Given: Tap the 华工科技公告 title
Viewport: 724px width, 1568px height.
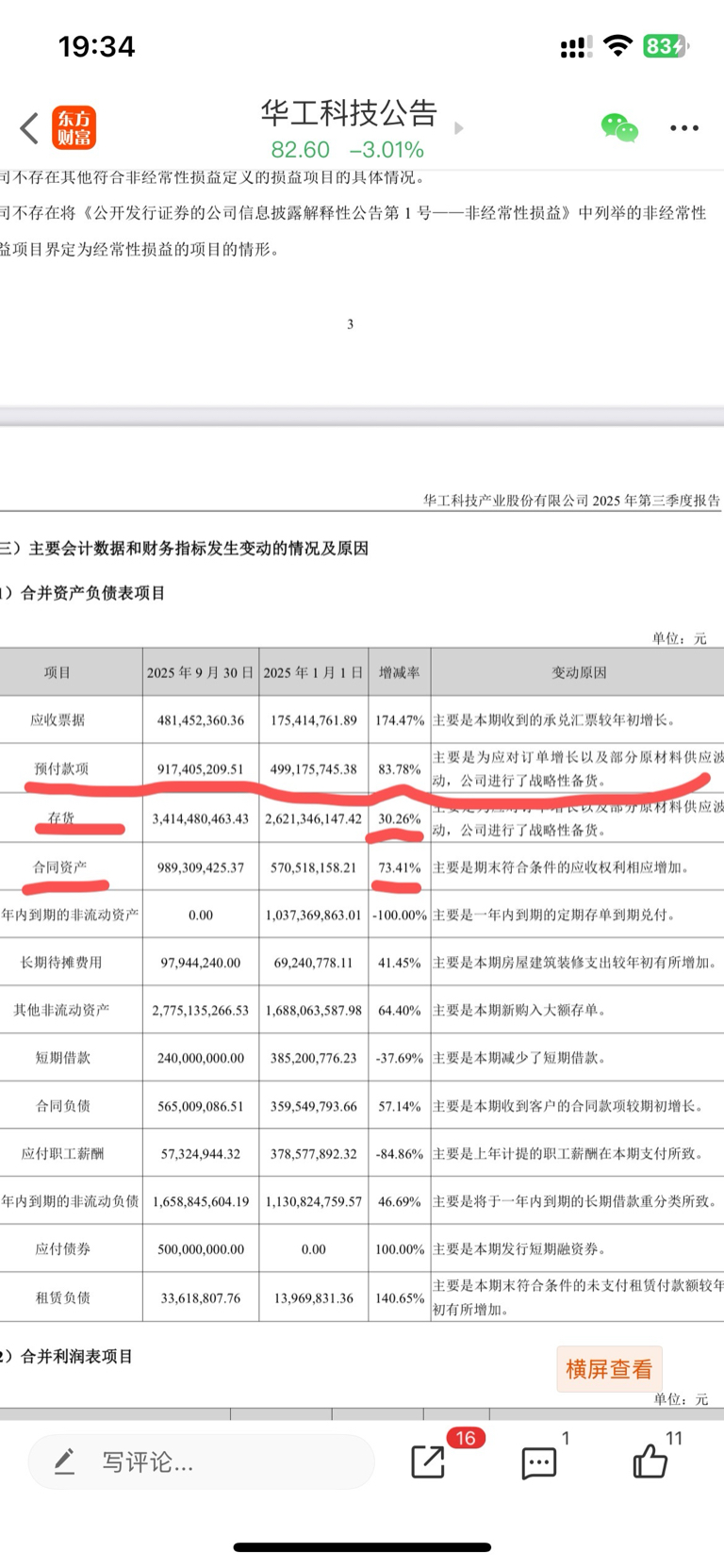Looking at the screenshot, I should click(349, 113).
